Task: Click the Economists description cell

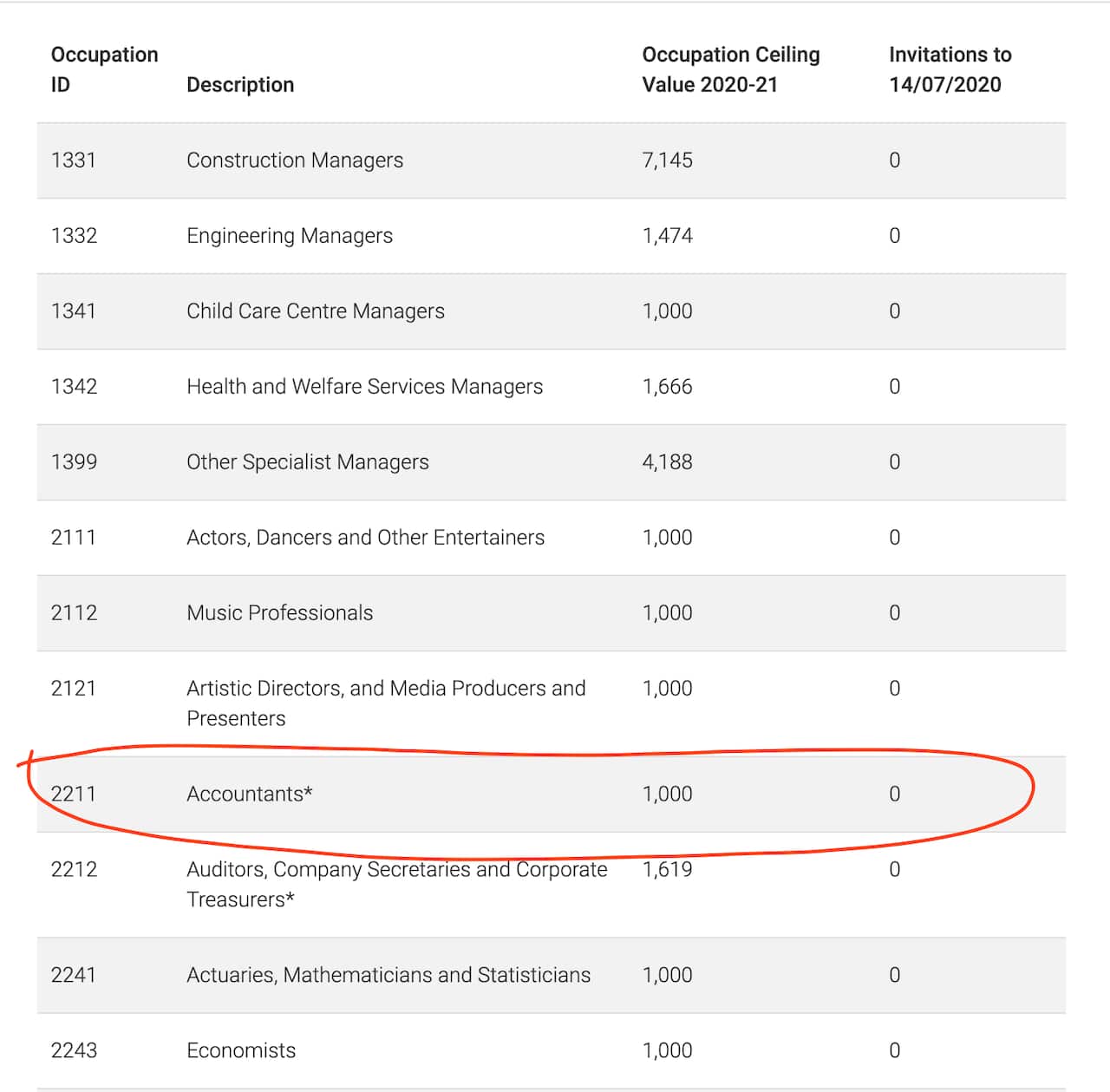Action: coord(241,1050)
